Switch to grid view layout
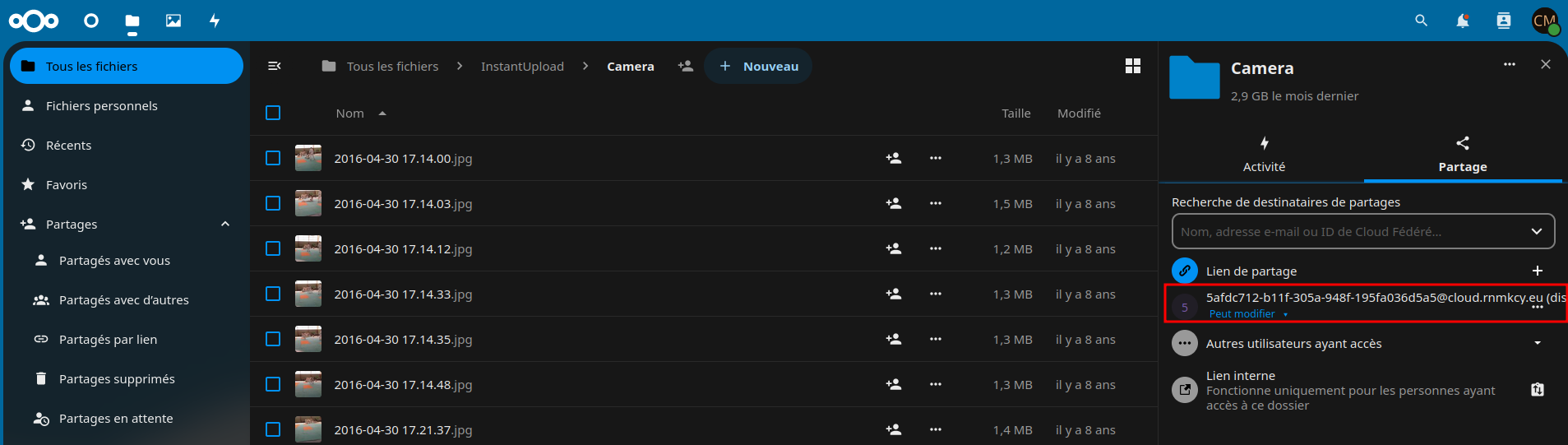 (x=1132, y=66)
